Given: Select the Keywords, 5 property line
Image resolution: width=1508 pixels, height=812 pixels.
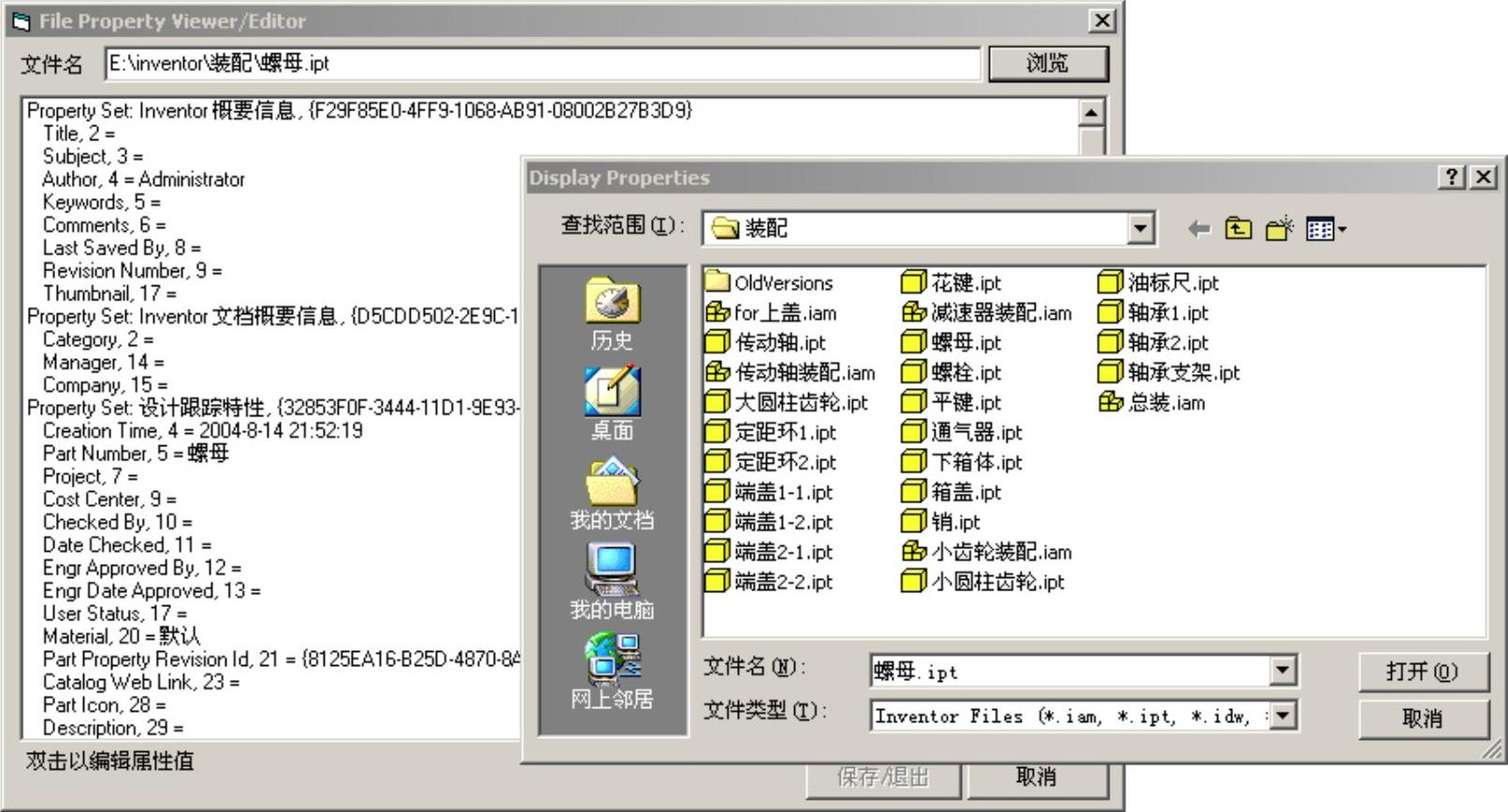Looking at the screenshot, I should coord(101,202).
